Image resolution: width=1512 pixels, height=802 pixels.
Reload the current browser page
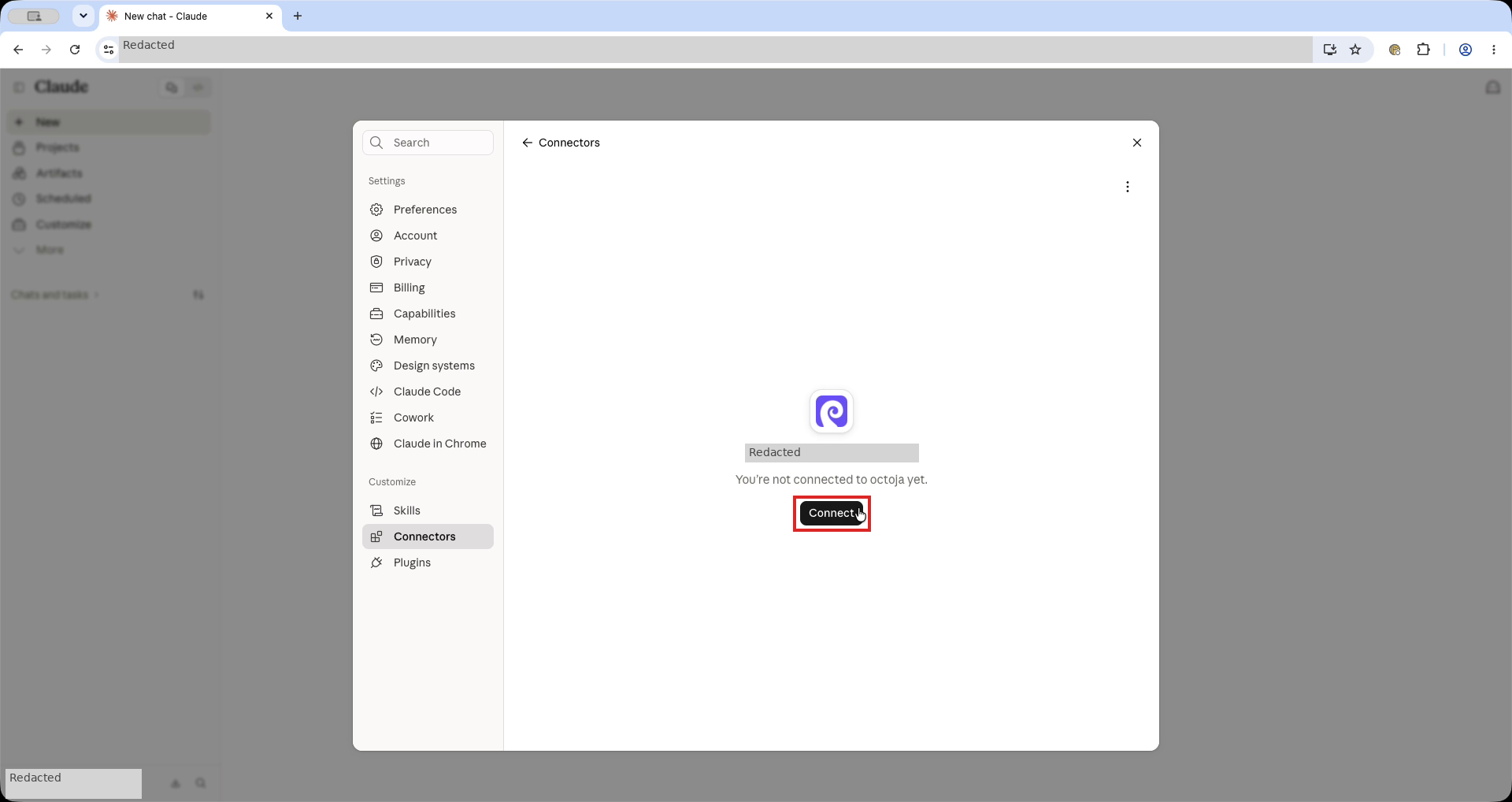point(75,50)
